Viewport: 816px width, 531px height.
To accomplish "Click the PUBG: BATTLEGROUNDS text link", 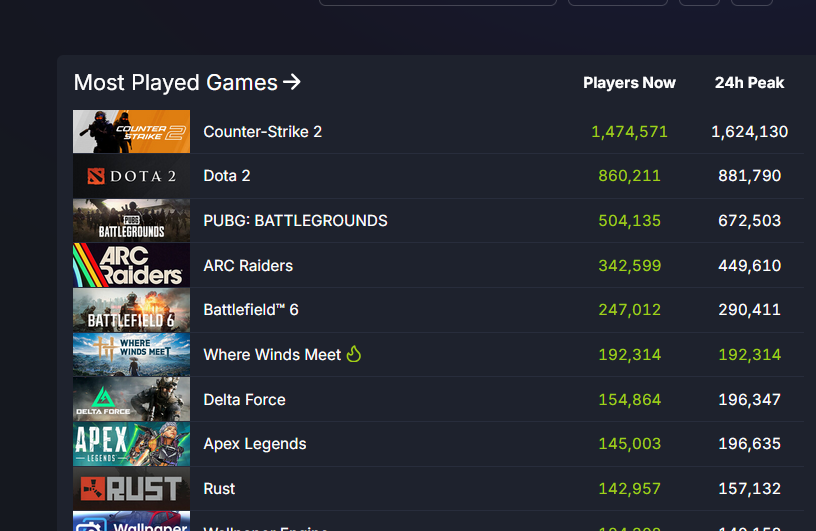I will [x=295, y=221].
